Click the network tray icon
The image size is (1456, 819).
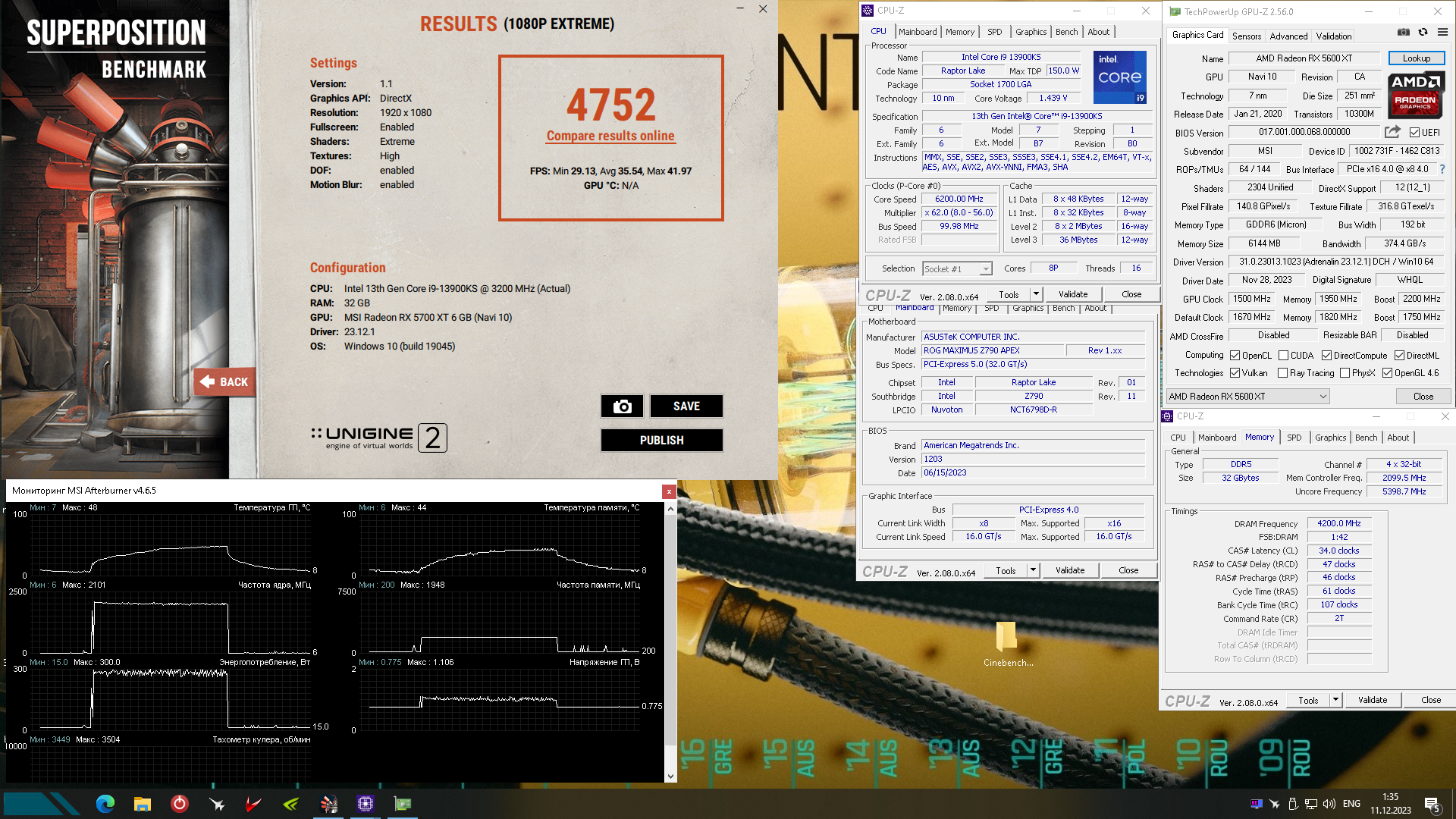point(1310,804)
